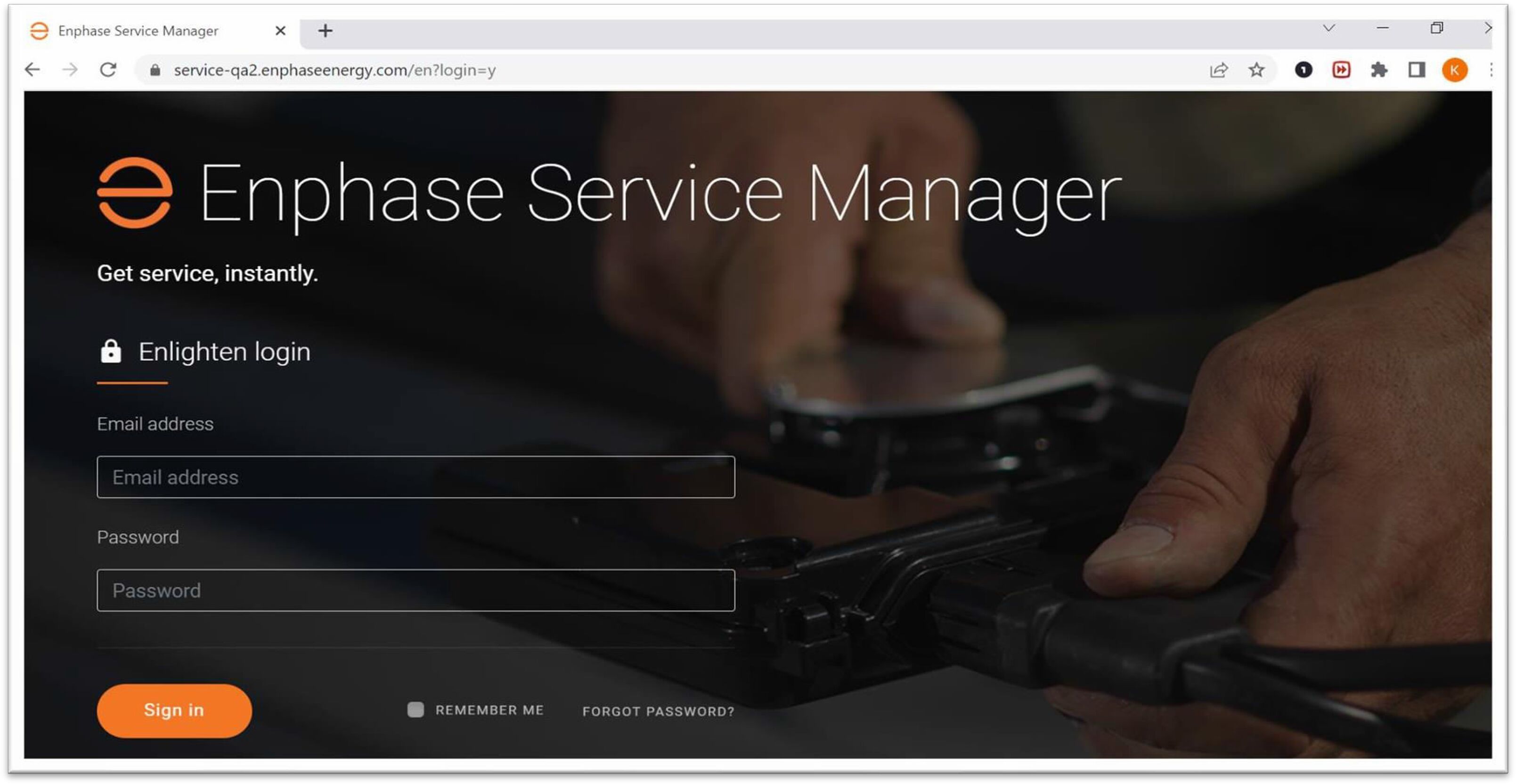Click the red fast-forward extension icon
This screenshot has width=1516, height=784.
pos(1341,70)
